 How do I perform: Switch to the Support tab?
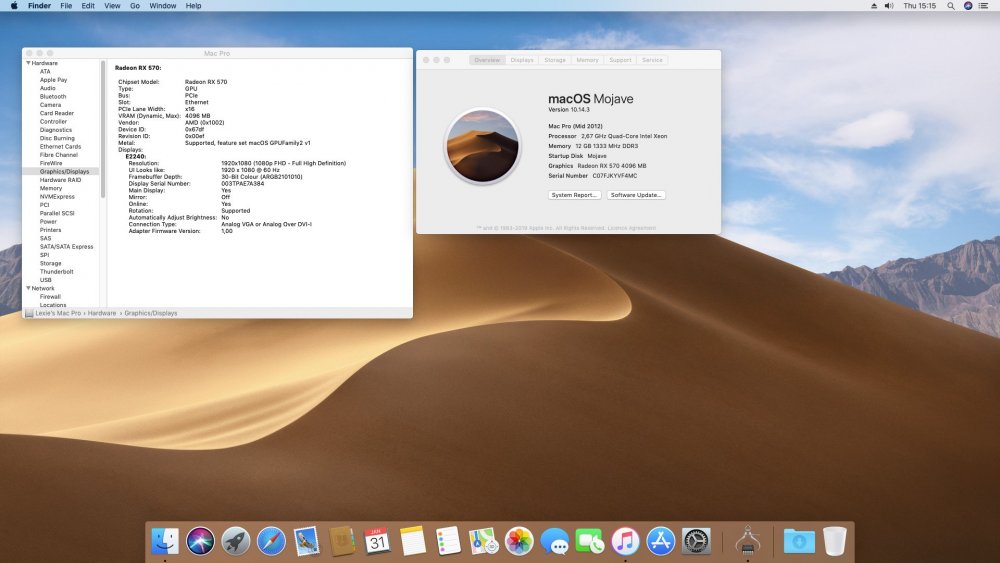click(620, 60)
